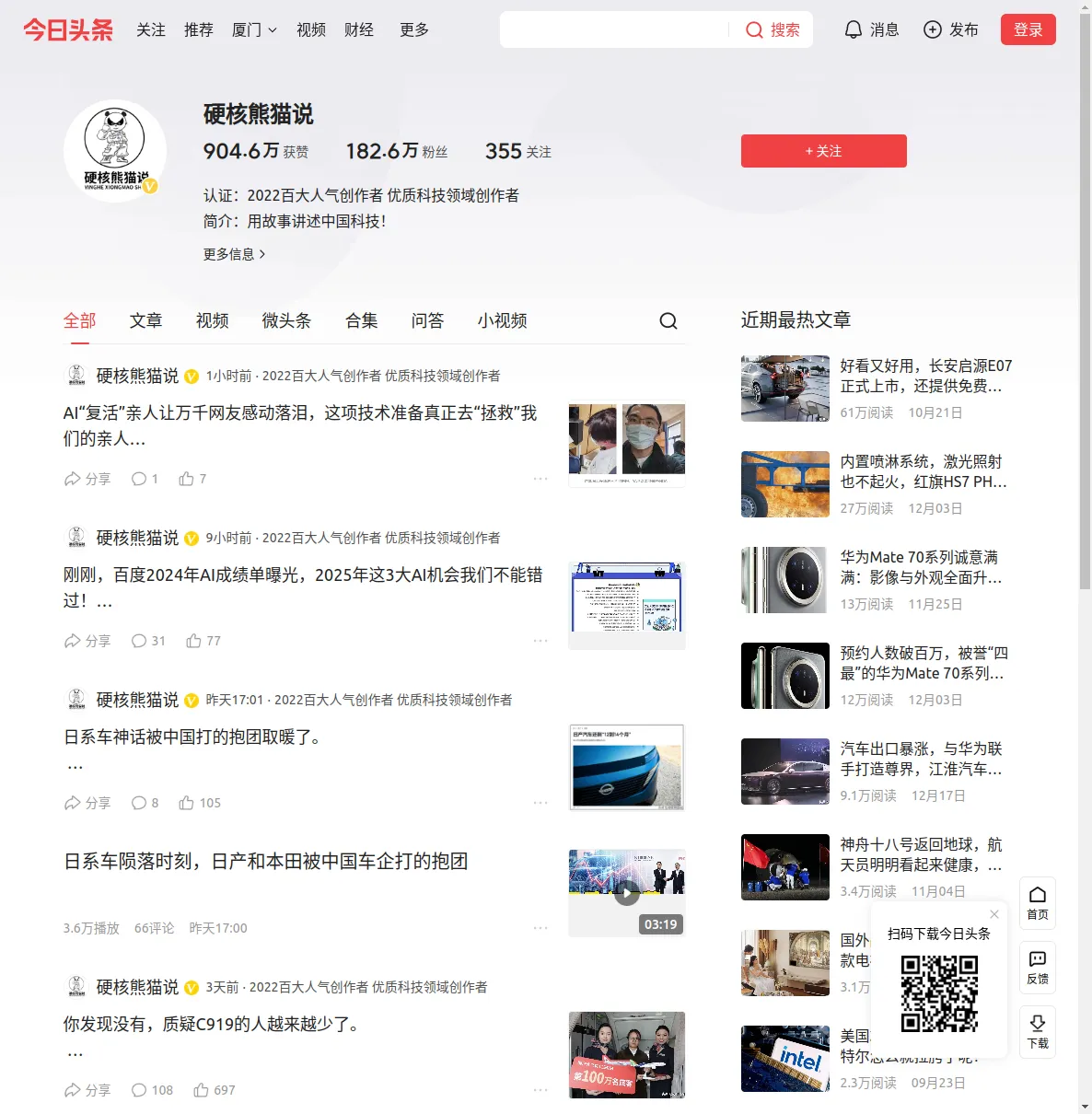This screenshot has height=1114, width=1092.
Task: Switch to the 合集 tab
Action: [x=362, y=320]
